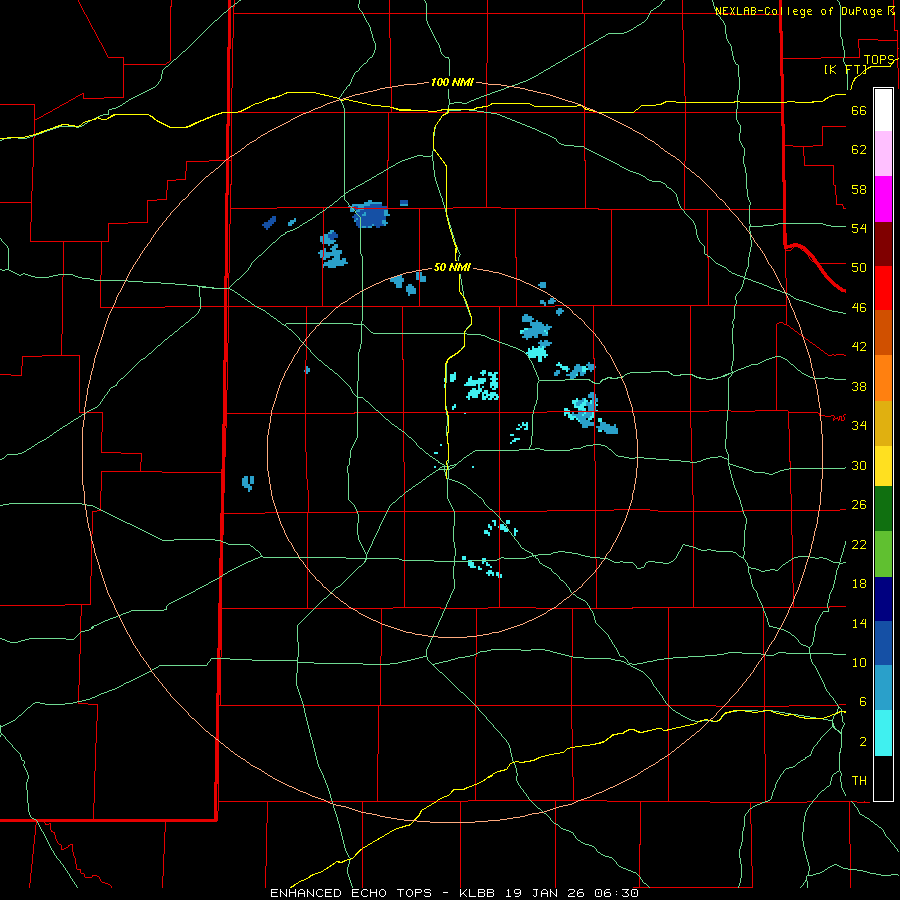Click the 26 legend value
Image resolution: width=900 pixels, height=900 pixels.
tap(859, 505)
